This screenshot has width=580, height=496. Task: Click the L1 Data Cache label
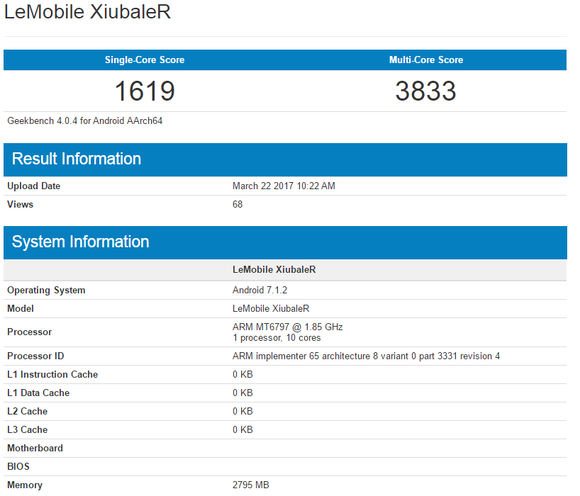38,393
